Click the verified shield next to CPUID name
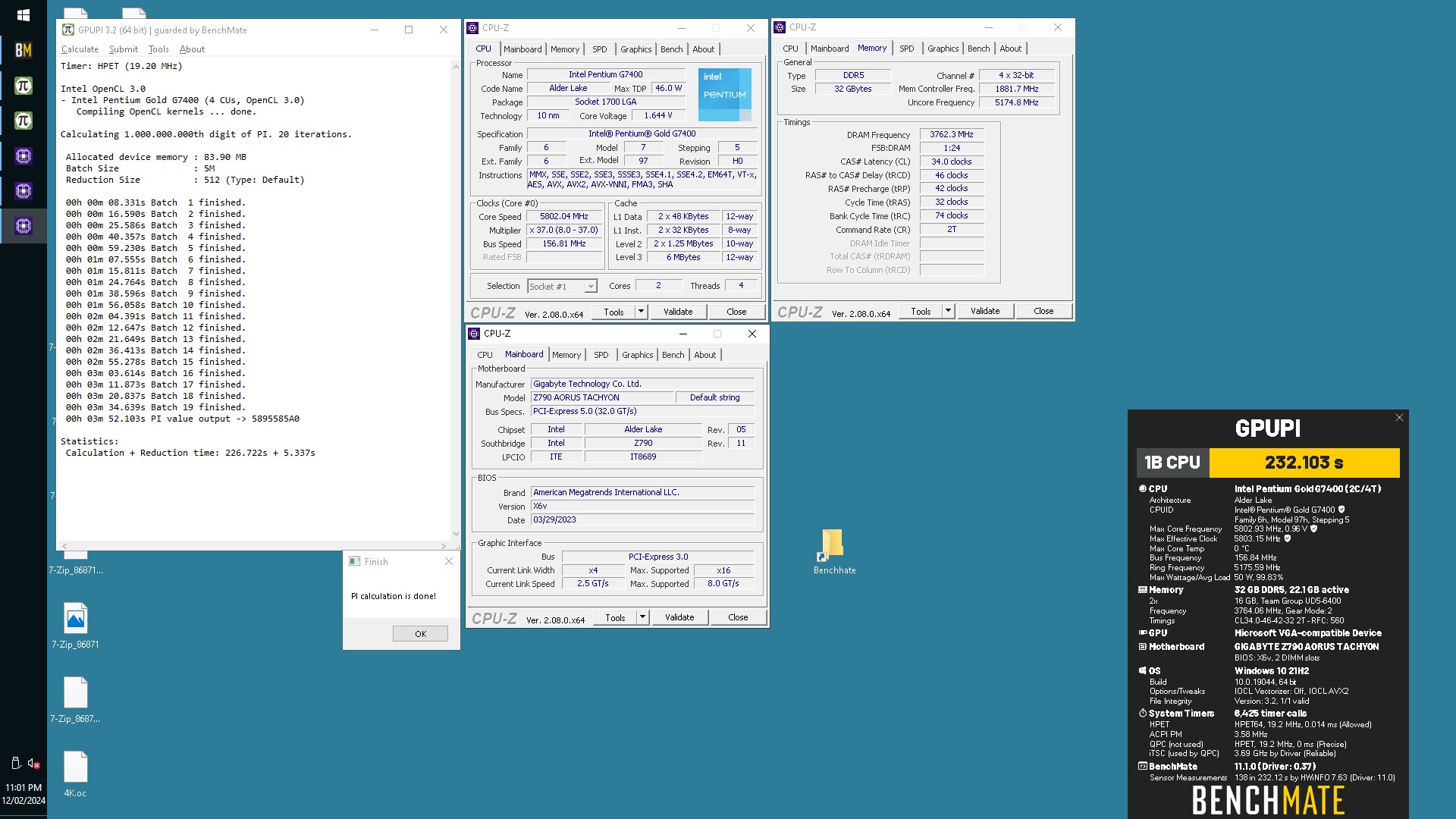Image resolution: width=1456 pixels, height=819 pixels. (1341, 510)
